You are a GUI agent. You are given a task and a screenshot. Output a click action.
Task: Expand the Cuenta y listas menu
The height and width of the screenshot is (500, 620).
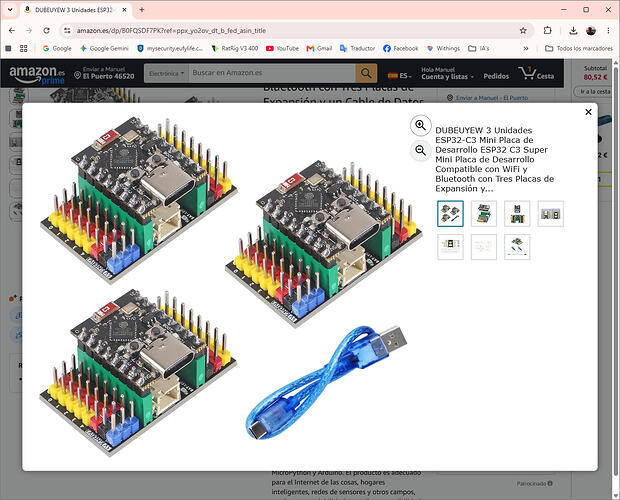[x=447, y=74]
